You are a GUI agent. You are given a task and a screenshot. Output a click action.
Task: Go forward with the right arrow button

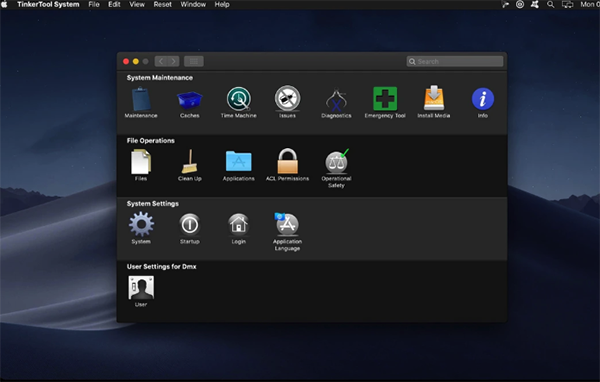pyautogui.click(x=173, y=61)
